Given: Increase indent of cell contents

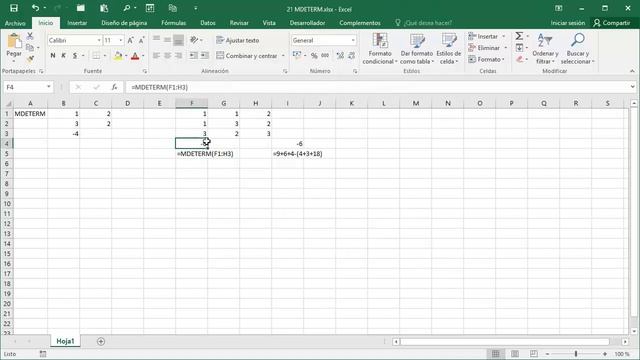Looking at the screenshot, I should pos(204,56).
